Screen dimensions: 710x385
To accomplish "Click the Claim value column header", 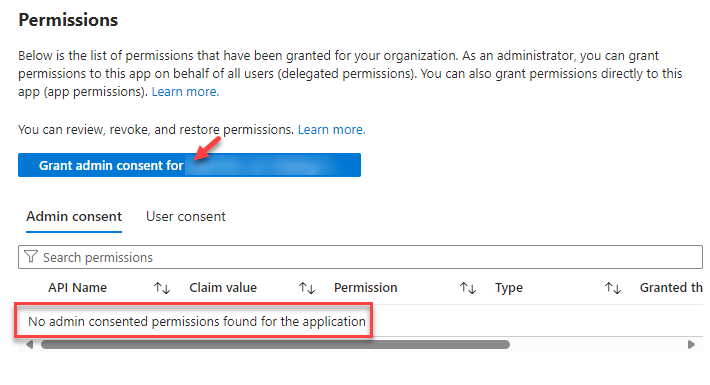I will click(223, 288).
